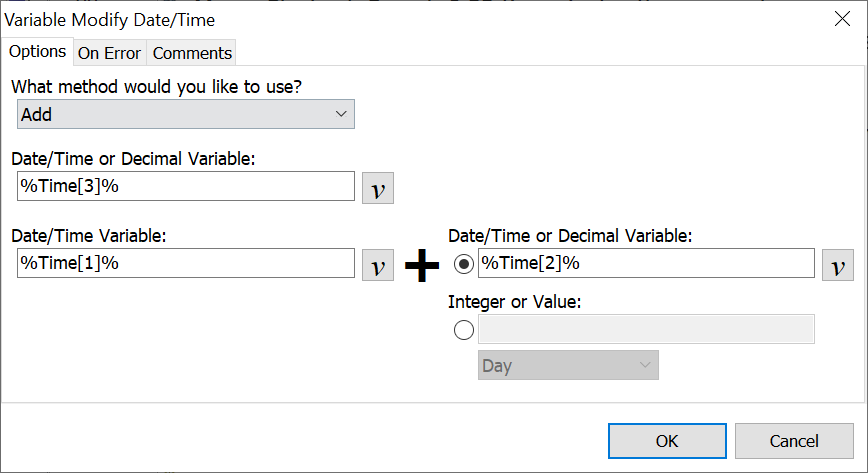Open the Comments tab
The height and width of the screenshot is (473, 868).
click(192, 53)
